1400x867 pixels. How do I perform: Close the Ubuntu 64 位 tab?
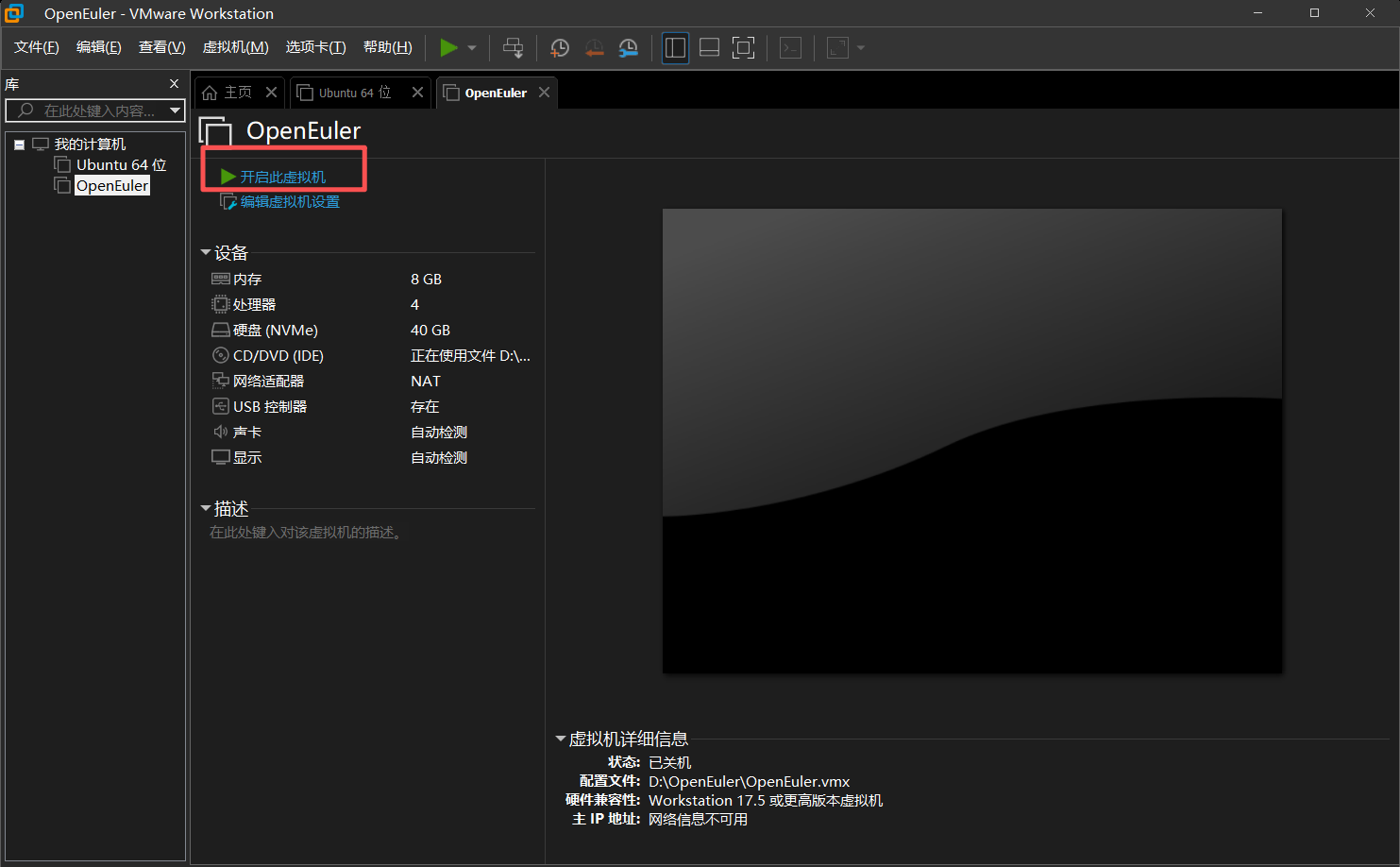point(417,93)
